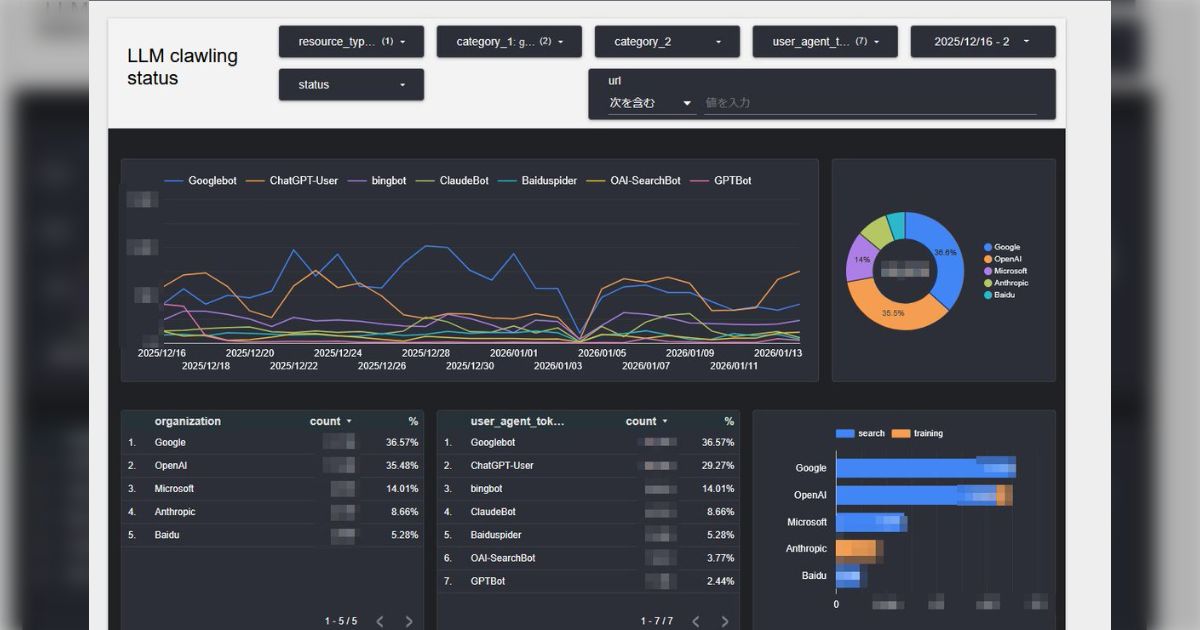
Task: Select the Googlebot row in user agent table
Action: [x=588, y=443]
